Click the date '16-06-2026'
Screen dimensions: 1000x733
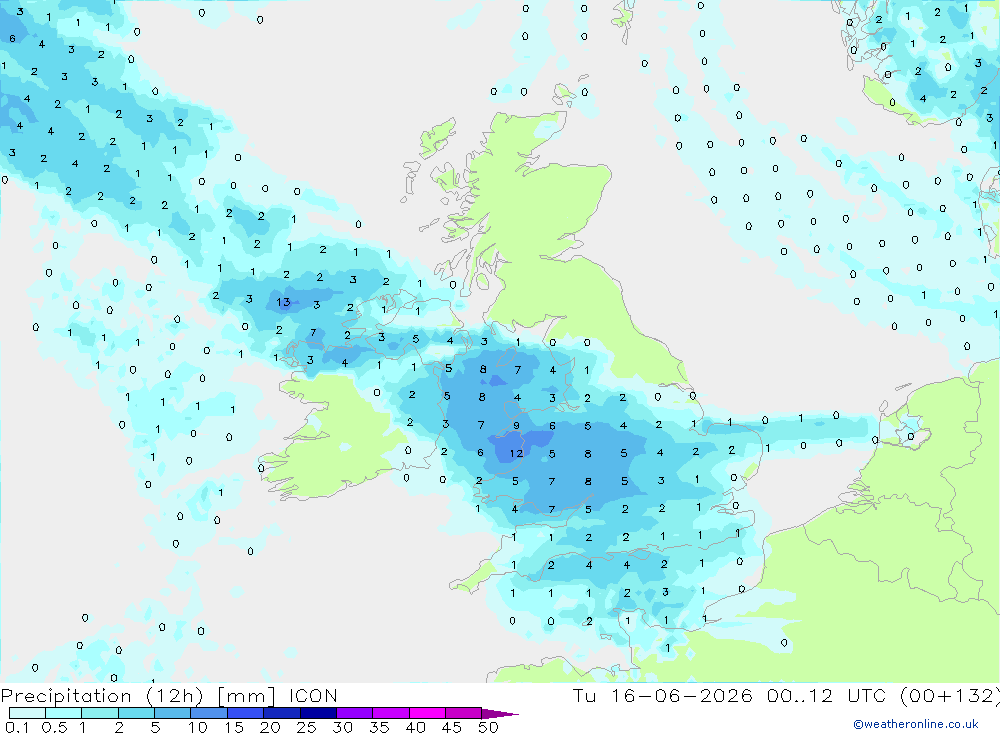click(x=682, y=695)
